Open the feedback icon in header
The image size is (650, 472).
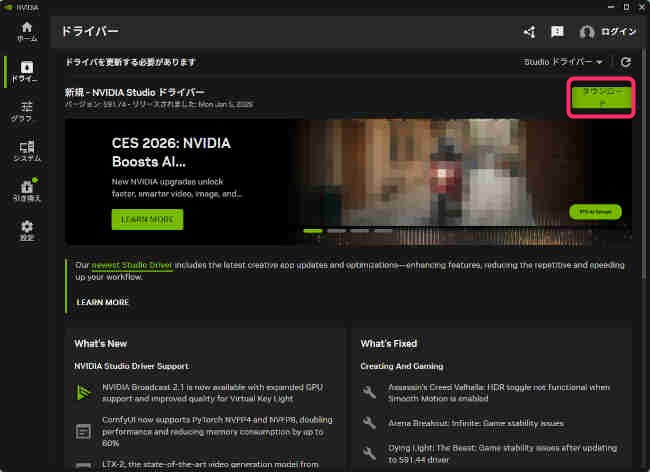[x=557, y=32]
